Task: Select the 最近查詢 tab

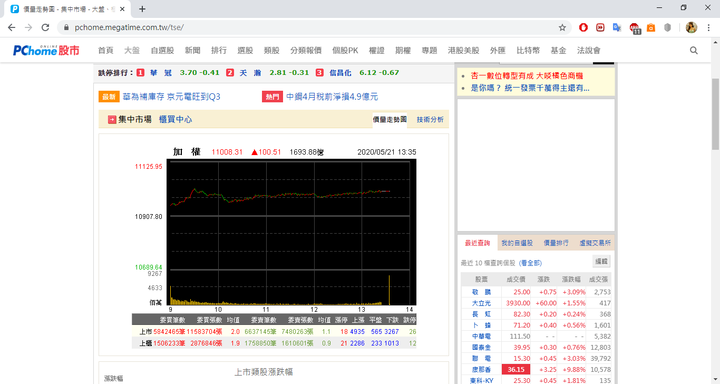Action: (x=478, y=243)
